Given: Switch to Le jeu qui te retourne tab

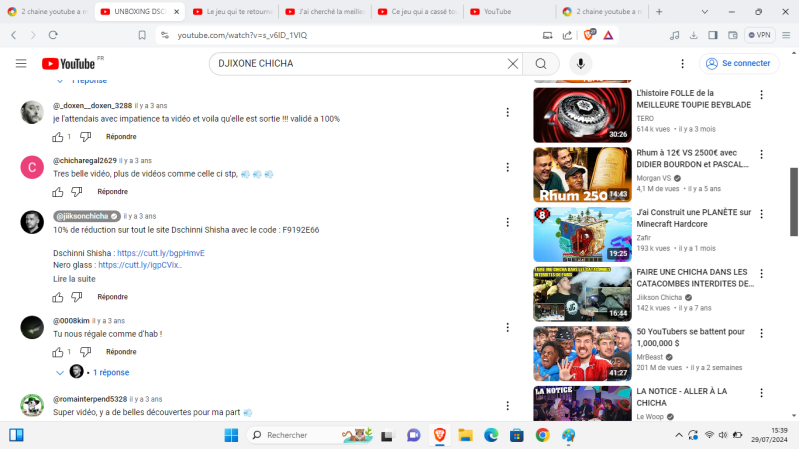Looking at the screenshot, I should coord(233,11).
